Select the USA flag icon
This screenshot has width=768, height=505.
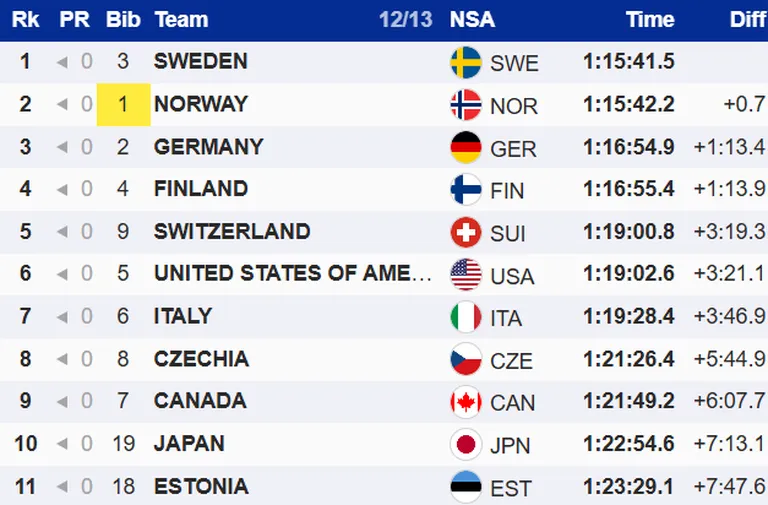pos(465,274)
